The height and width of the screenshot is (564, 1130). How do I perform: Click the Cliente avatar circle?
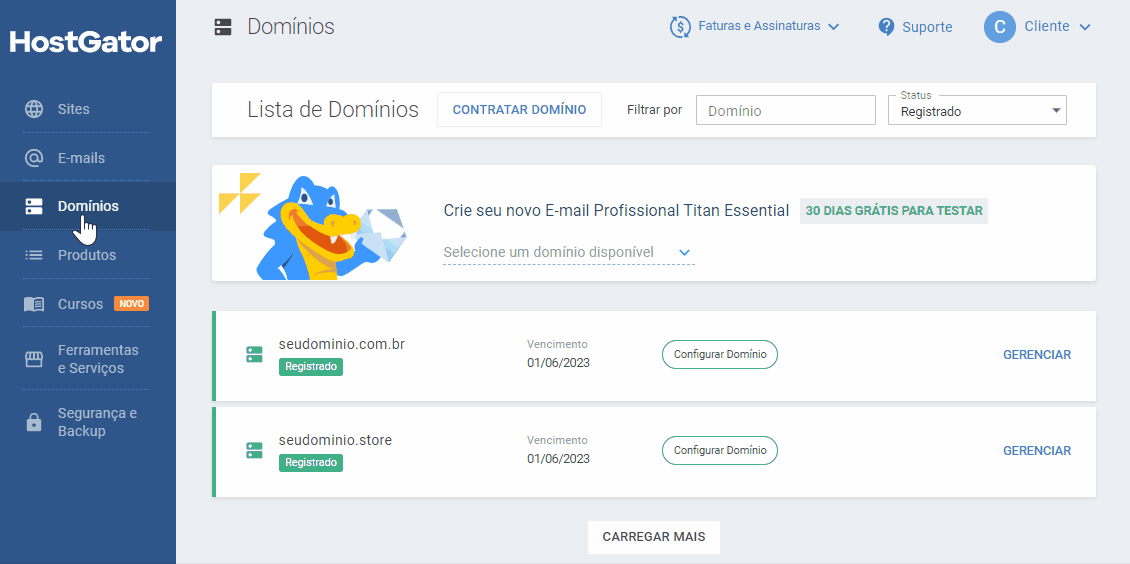(1000, 27)
